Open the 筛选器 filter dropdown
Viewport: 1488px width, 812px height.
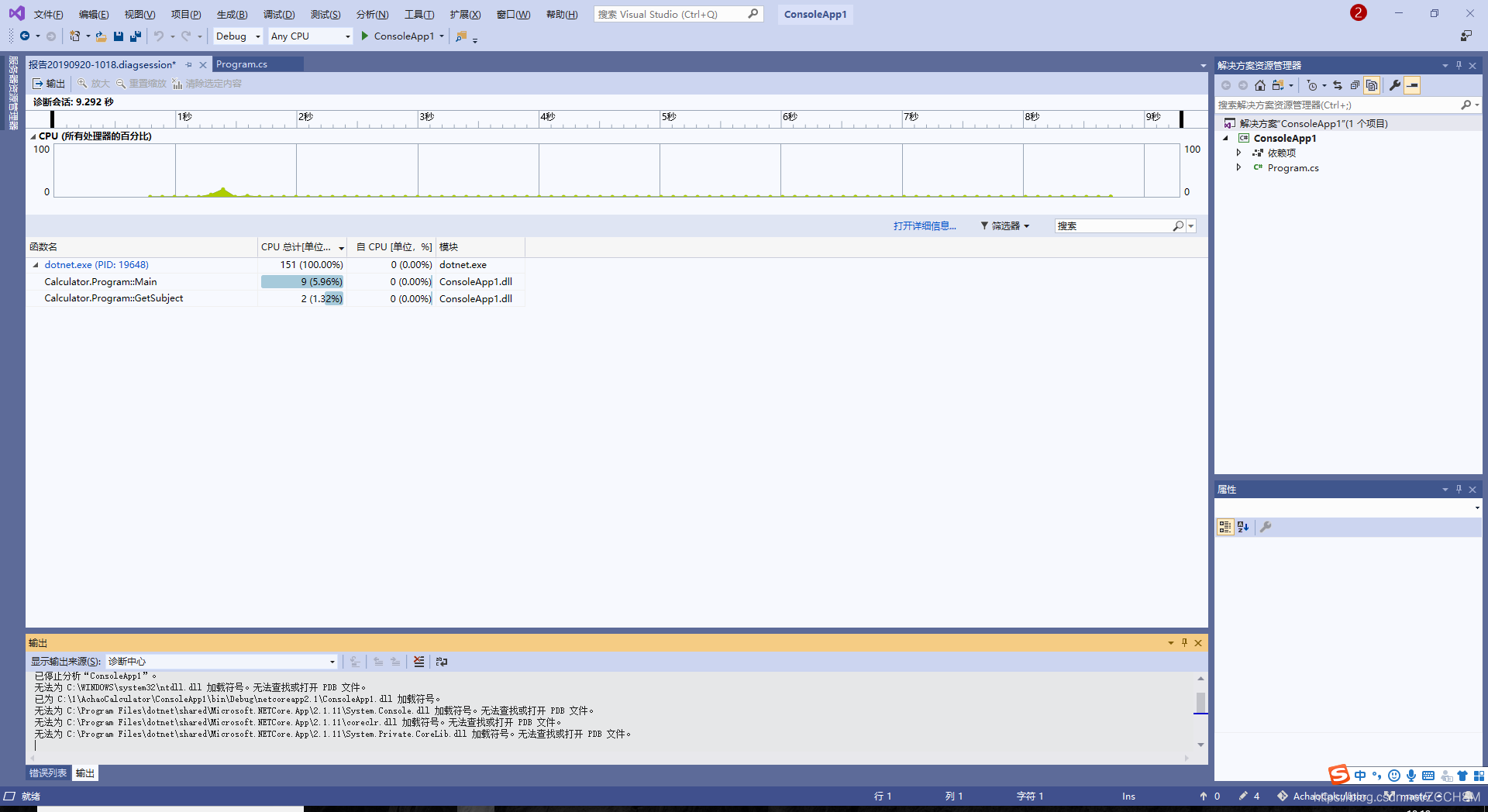click(1004, 226)
